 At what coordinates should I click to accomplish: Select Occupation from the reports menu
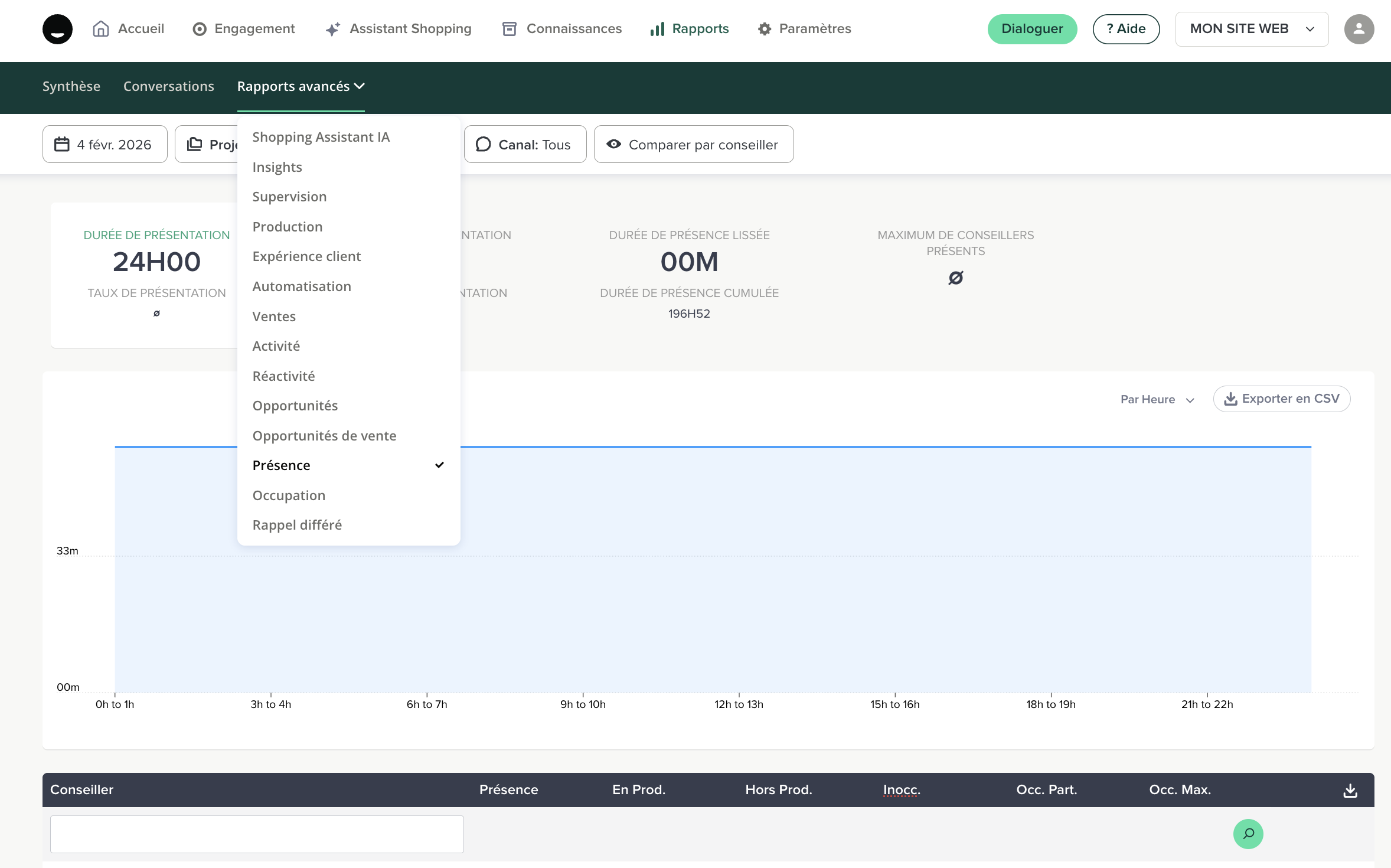[x=289, y=495]
